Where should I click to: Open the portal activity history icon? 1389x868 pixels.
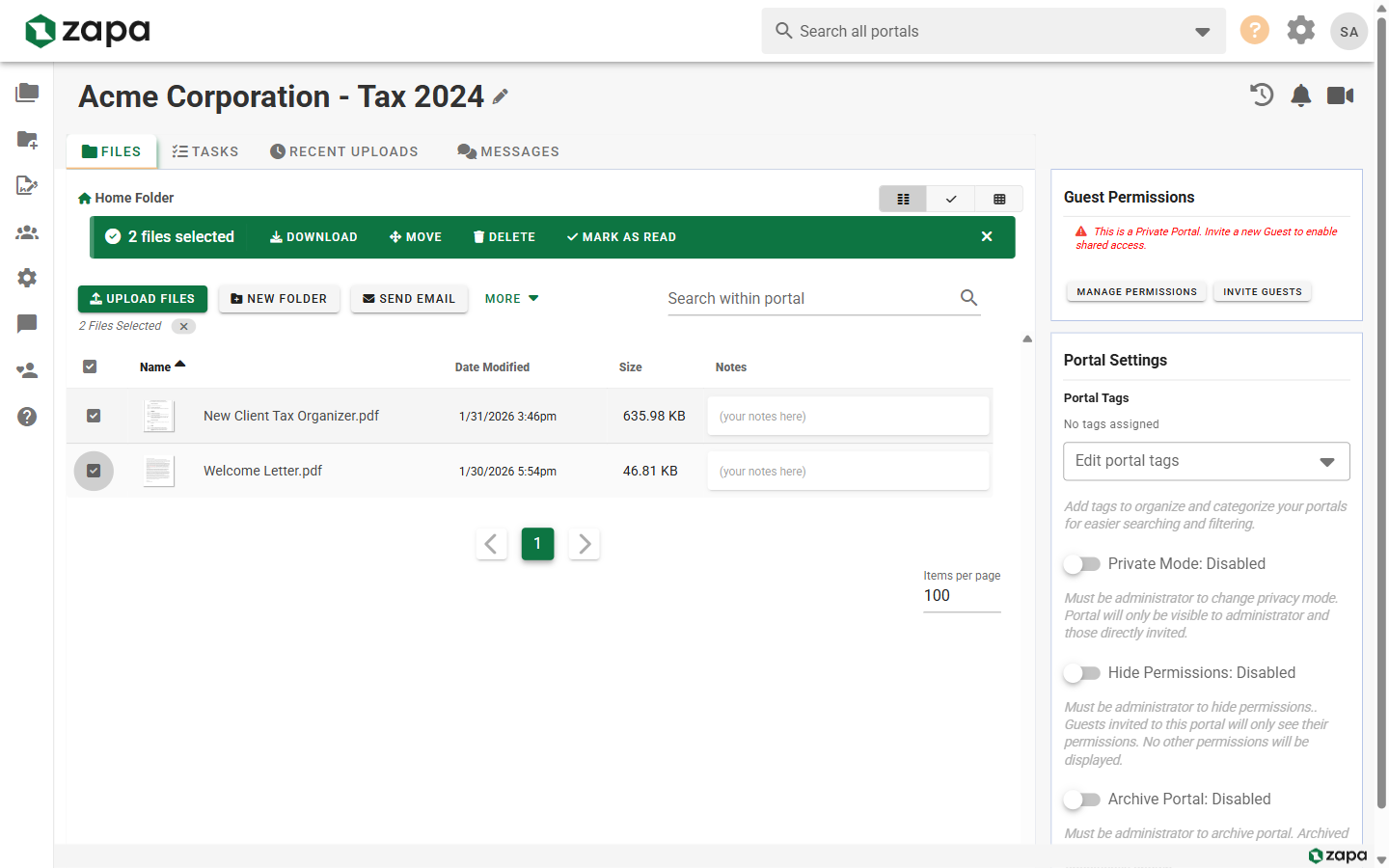(1262, 95)
